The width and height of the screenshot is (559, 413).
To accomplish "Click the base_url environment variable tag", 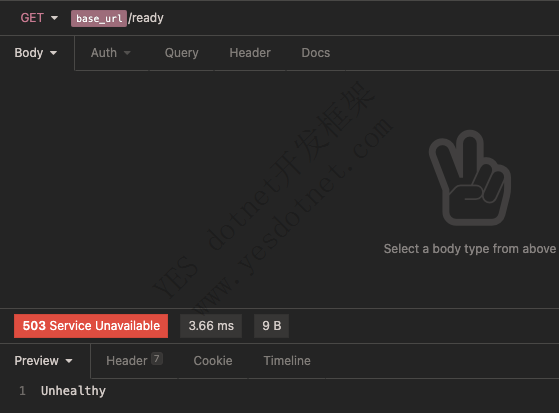I will click(99, 18).
